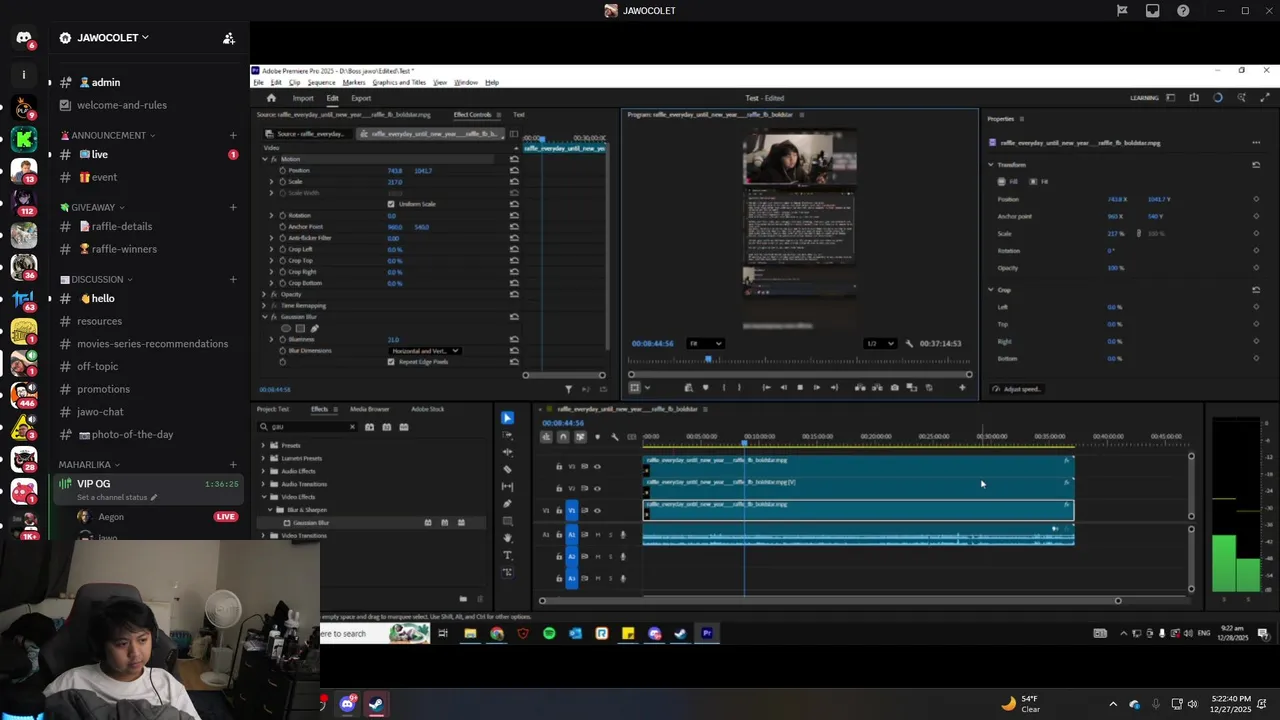1280x720 pixels.
Task: Open the JAWOCOLET server dropdown in Discord
Action: [x=113, y=38]
